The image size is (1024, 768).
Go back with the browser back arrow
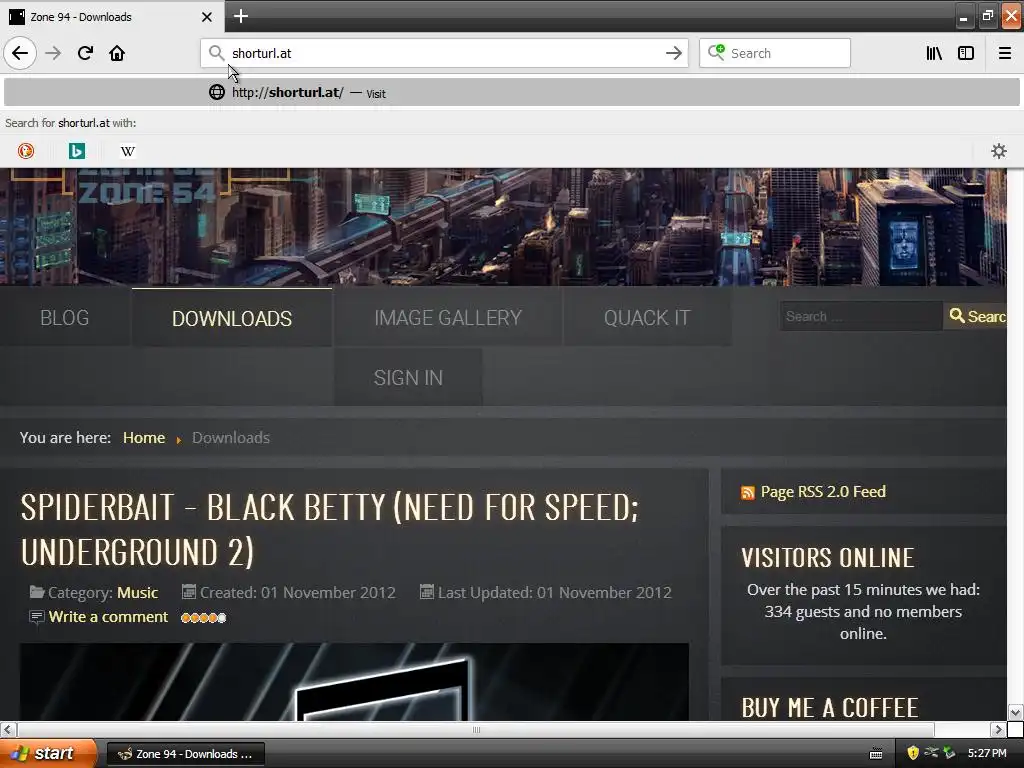(20, 53)
